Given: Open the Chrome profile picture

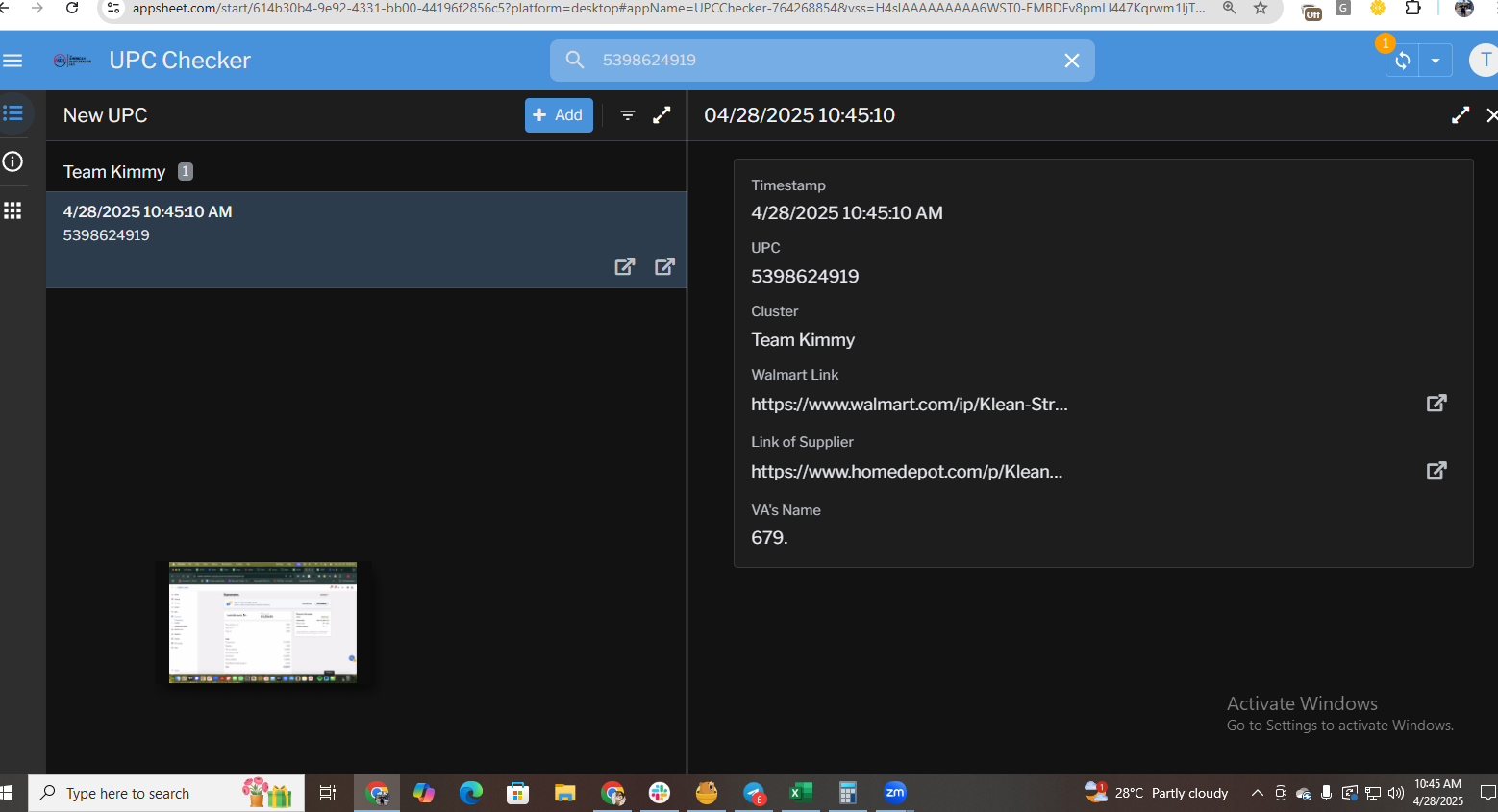Looking at the screenshot, I should coord(1464,8).
